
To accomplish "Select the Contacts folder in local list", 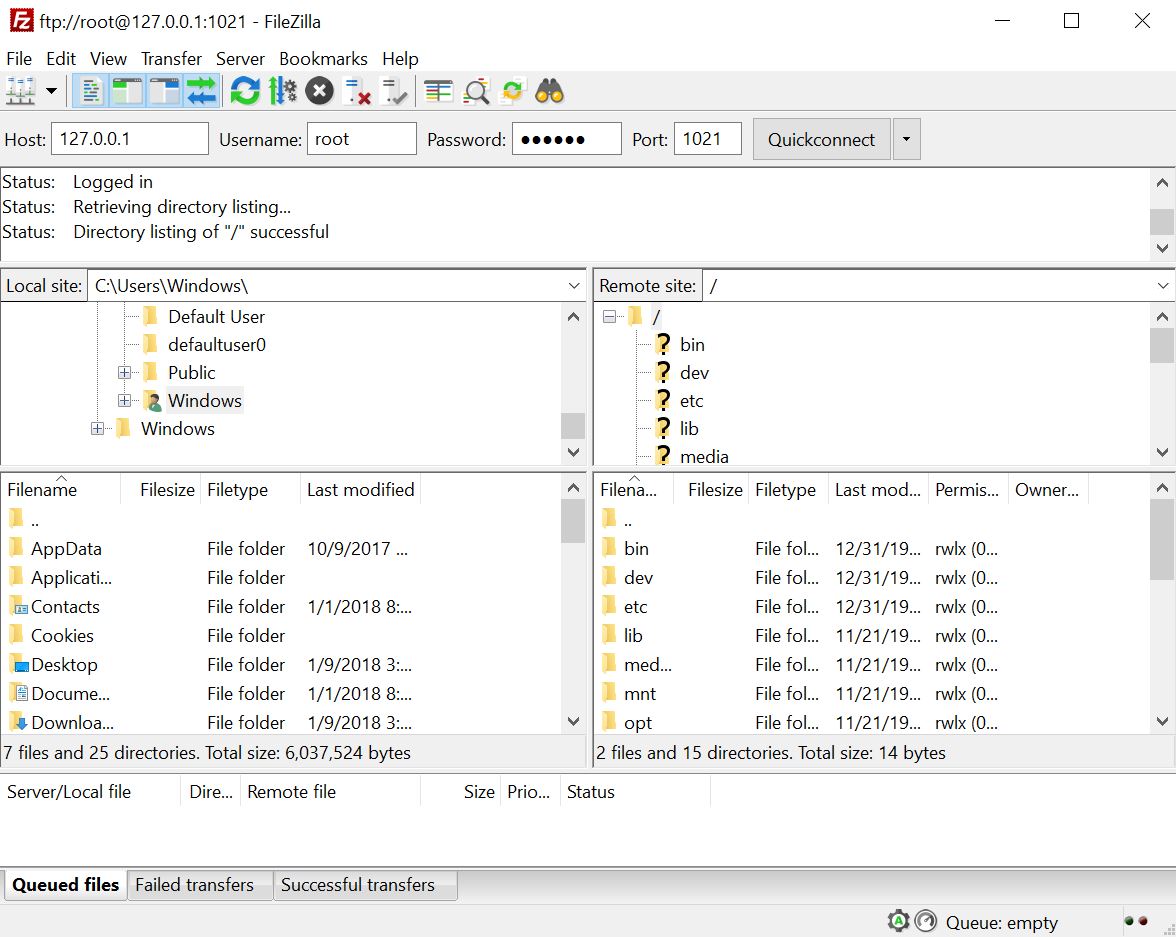I will [65, 607].
